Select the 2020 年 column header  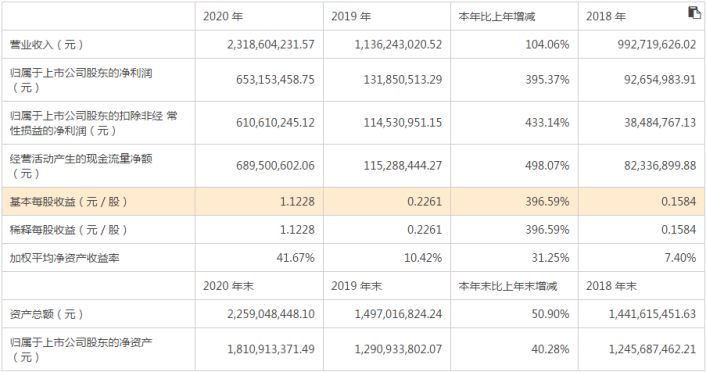[223, 17]
